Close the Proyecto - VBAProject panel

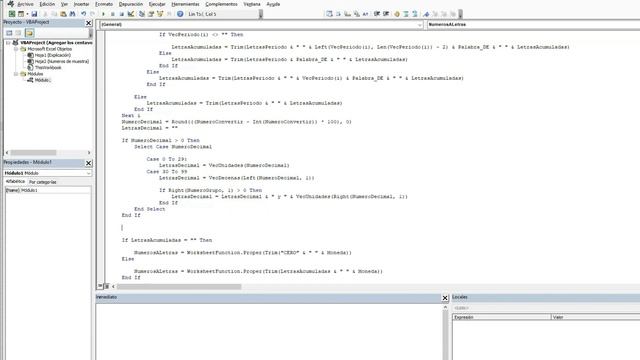coord(89,23)
